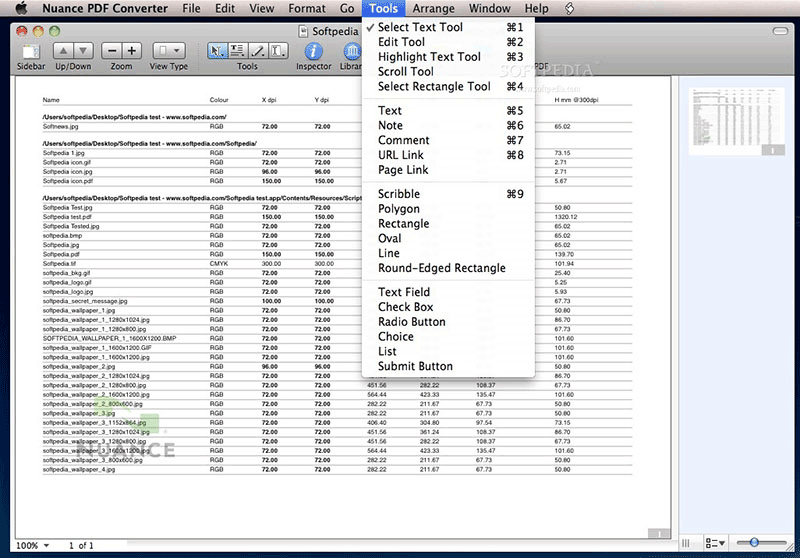Select the Edit tool icon in toolbar
Image resolution: width=800 pixels, height=558 pixels.
pyautogui.click(x=237, y=50)
